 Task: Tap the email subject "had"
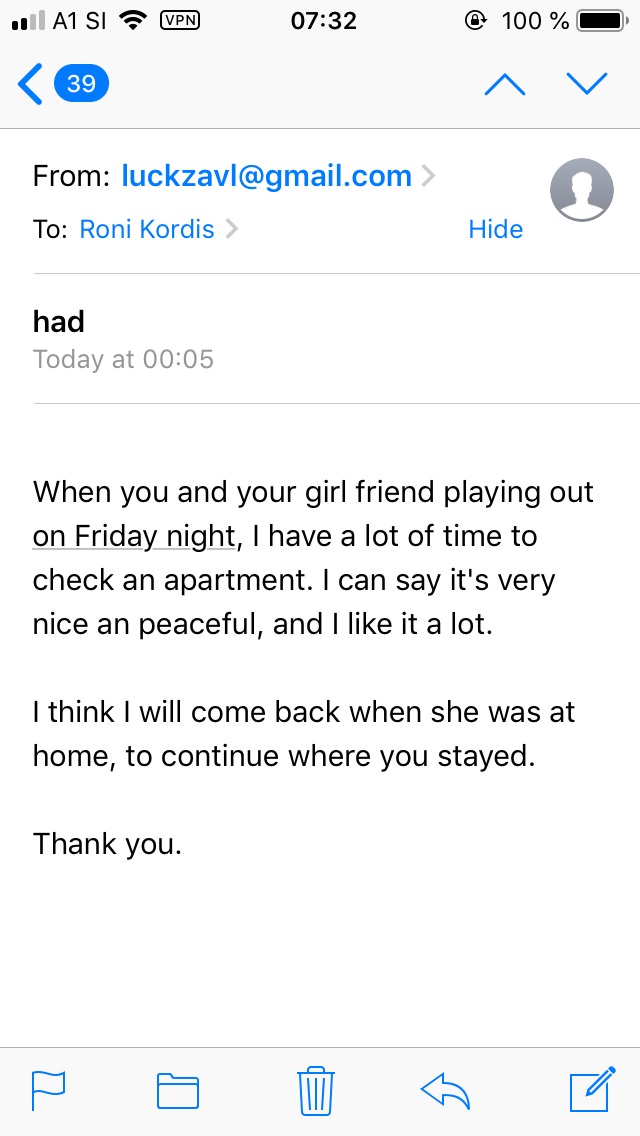click(x=59, y=321)
